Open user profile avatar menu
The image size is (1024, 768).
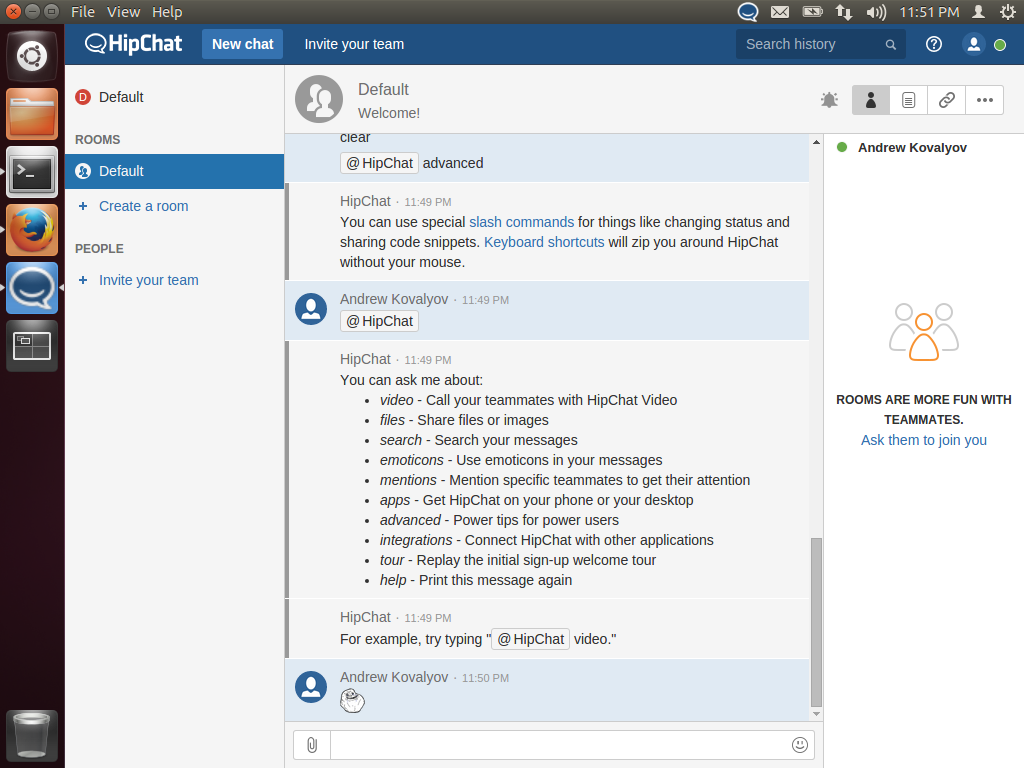[974, 44]
